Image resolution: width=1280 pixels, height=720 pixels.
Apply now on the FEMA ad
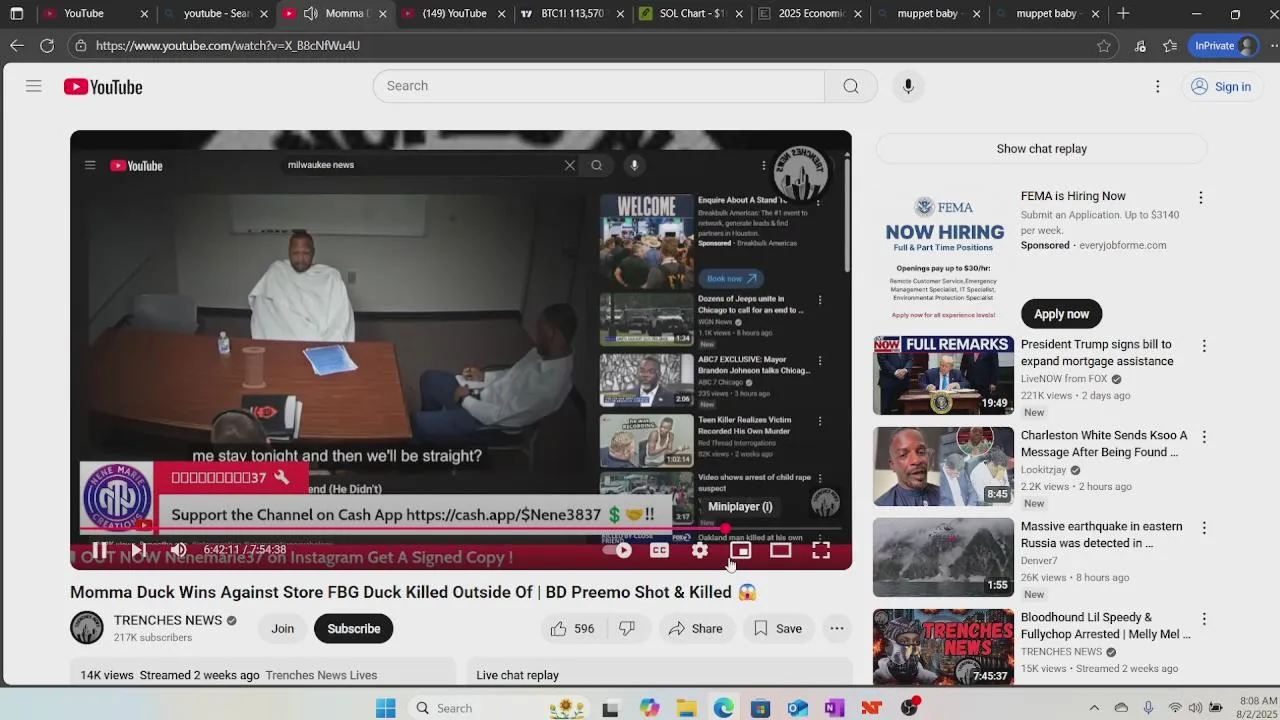coord(1061,314)
